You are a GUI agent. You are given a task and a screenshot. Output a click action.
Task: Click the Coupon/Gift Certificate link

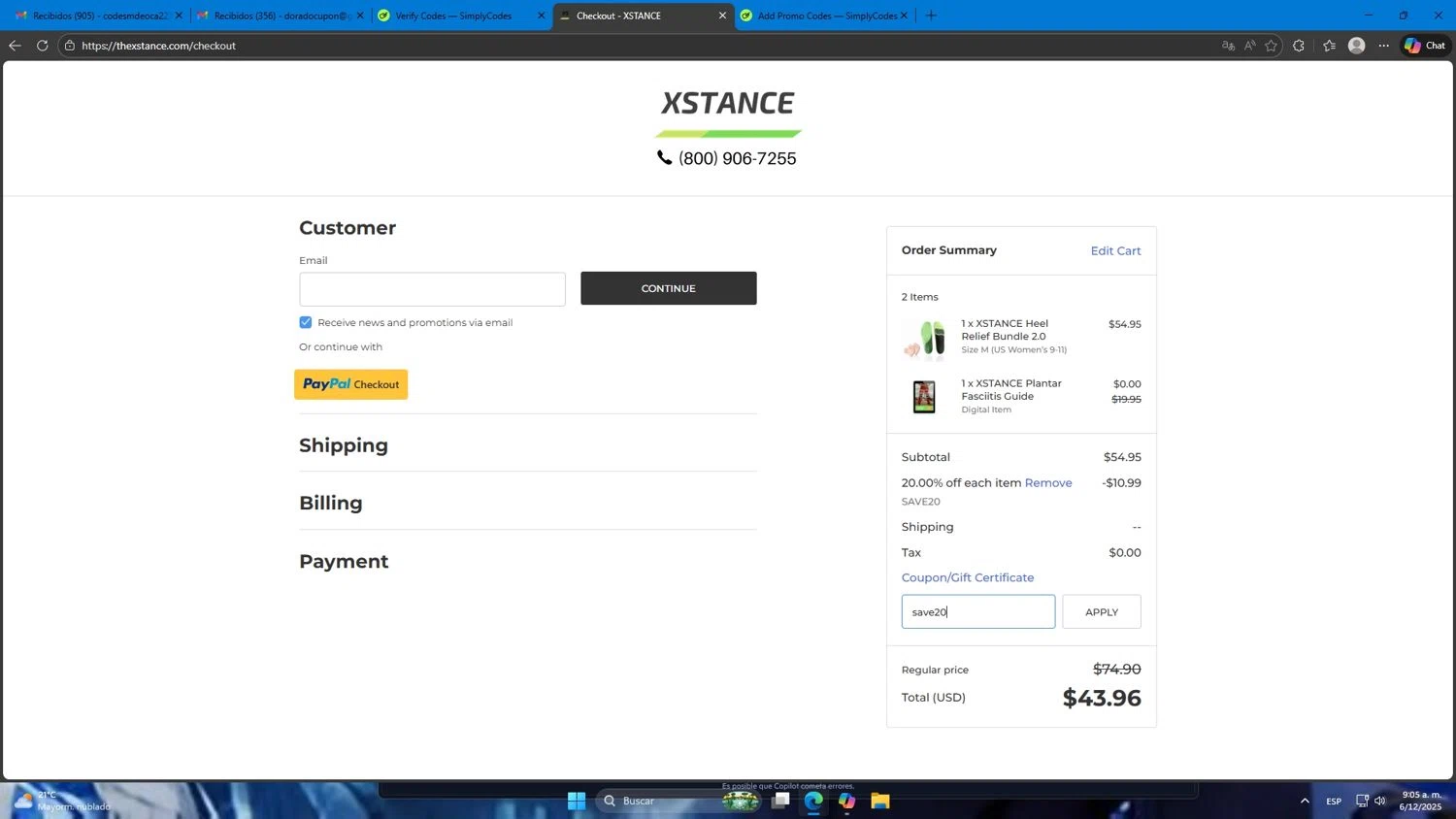click(968, 577)
